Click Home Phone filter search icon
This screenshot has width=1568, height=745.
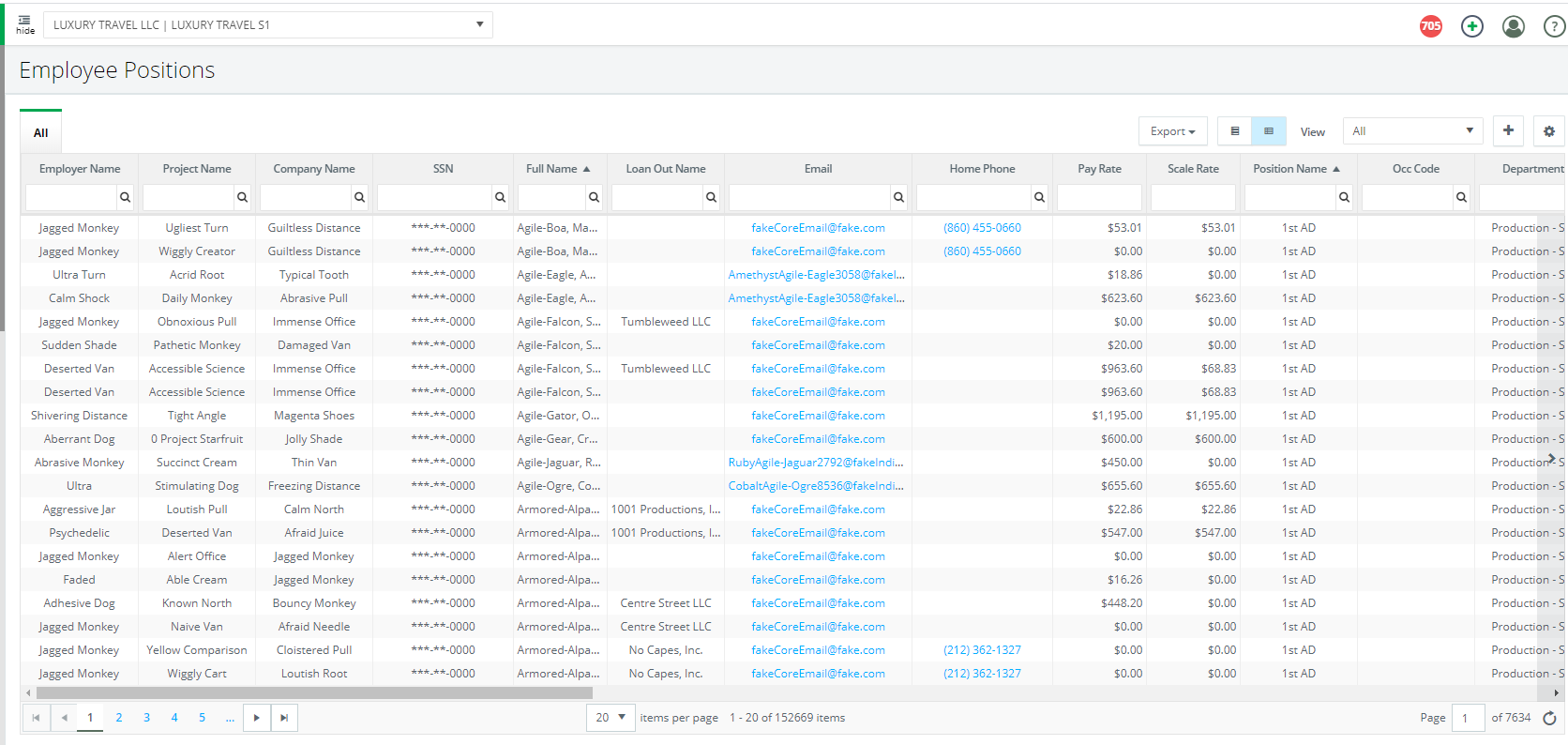(1039, 197)
